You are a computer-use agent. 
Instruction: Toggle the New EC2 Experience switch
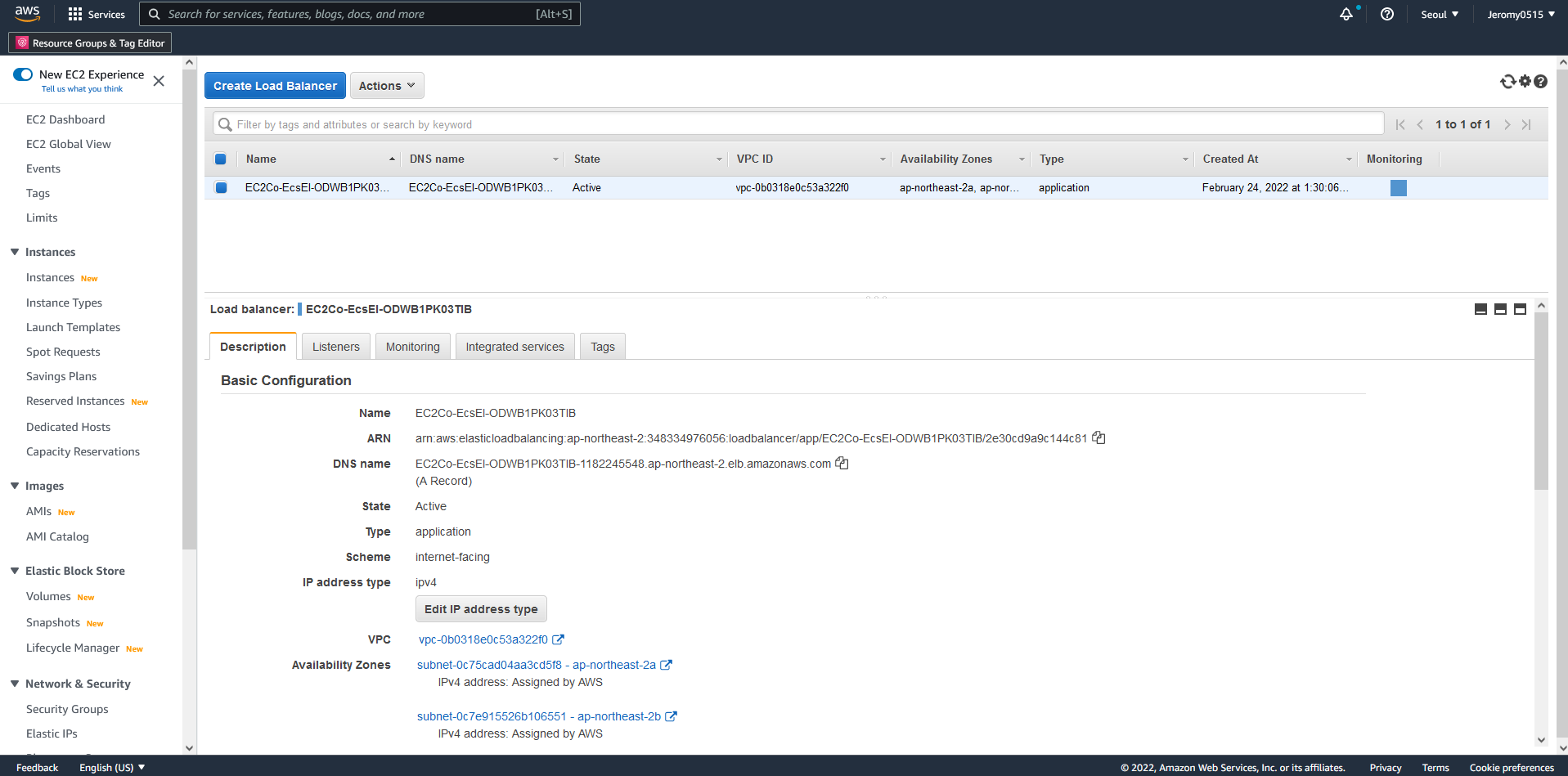23,74
